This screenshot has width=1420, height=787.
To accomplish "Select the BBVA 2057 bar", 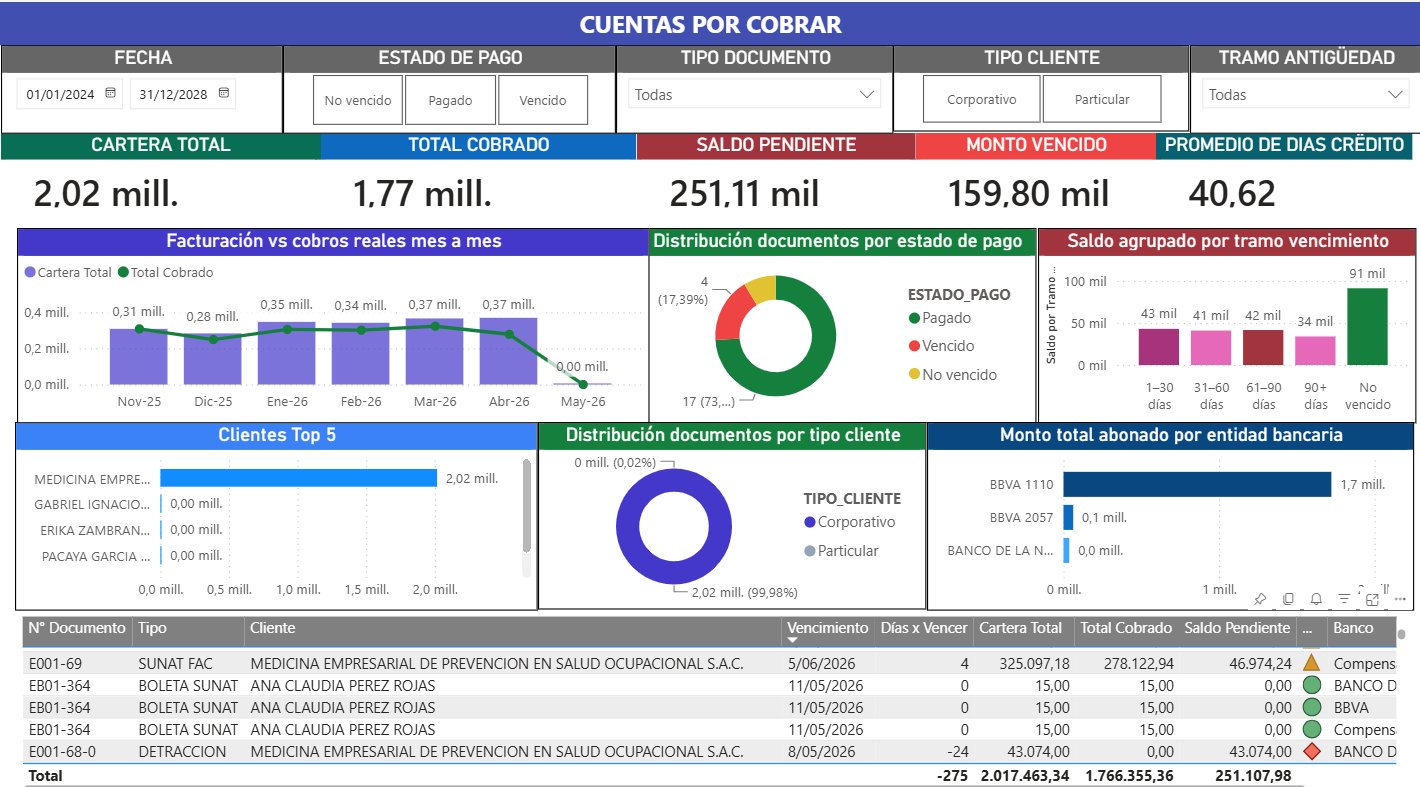I will pyautogui.click(x=1068, y=517).
